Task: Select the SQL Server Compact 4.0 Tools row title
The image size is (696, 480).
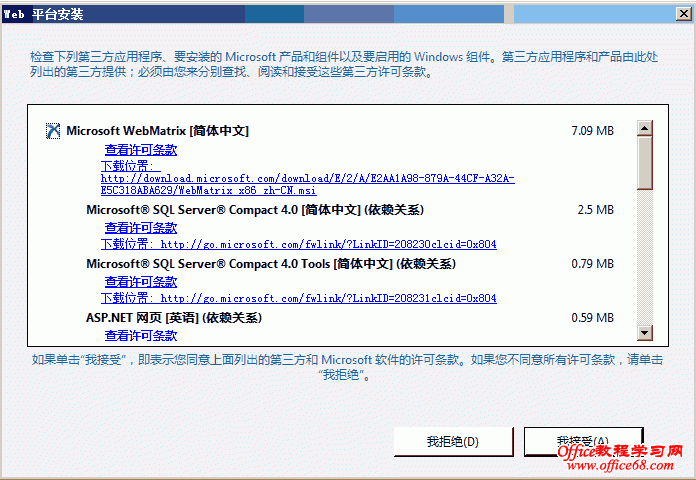Action: (x=271, y=264)
